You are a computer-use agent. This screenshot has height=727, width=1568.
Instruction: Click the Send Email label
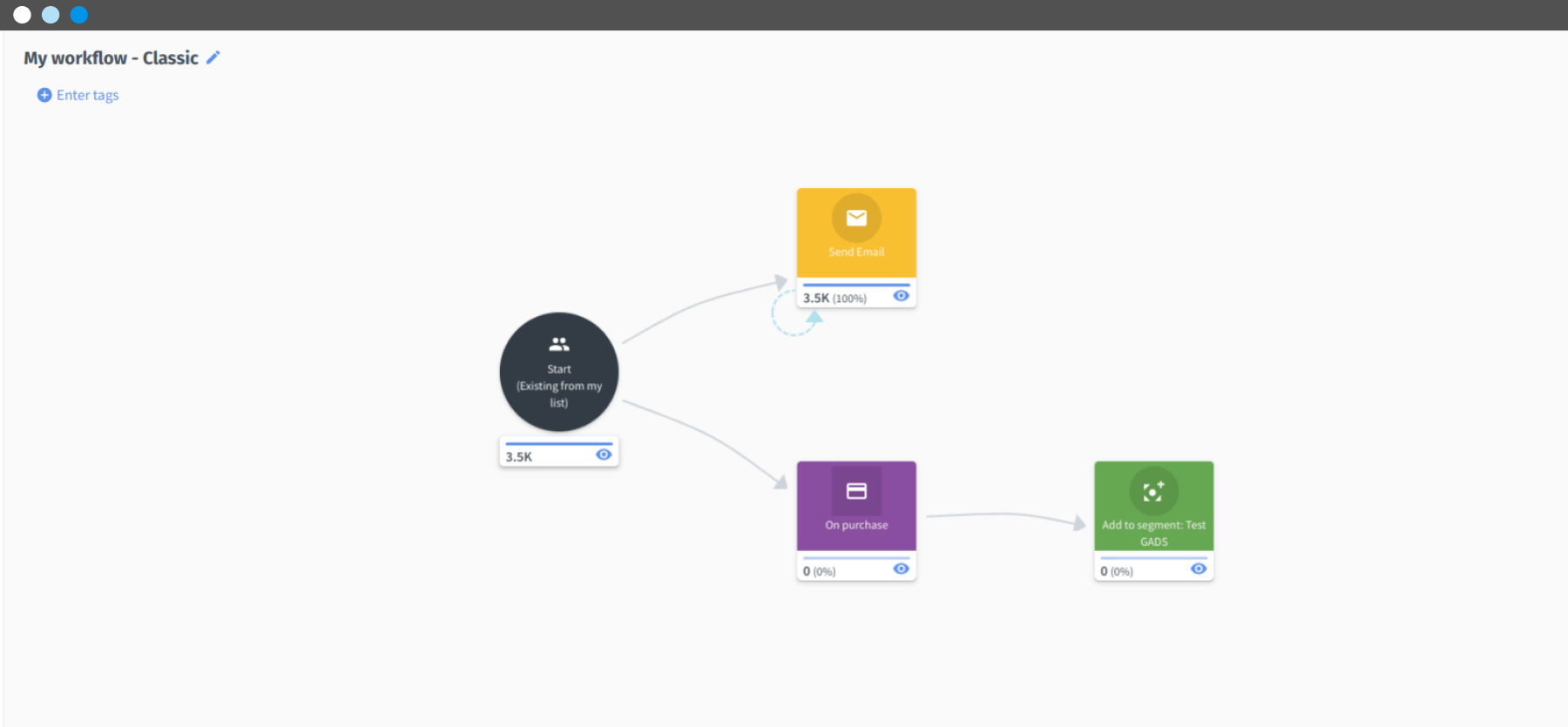click(x=856, y=252)
